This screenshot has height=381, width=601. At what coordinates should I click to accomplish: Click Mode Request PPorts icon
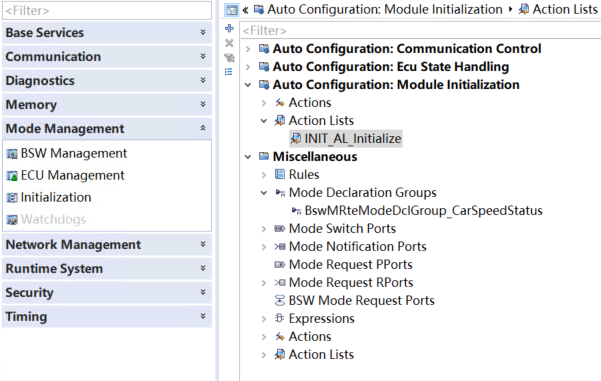tap(280, 264)
